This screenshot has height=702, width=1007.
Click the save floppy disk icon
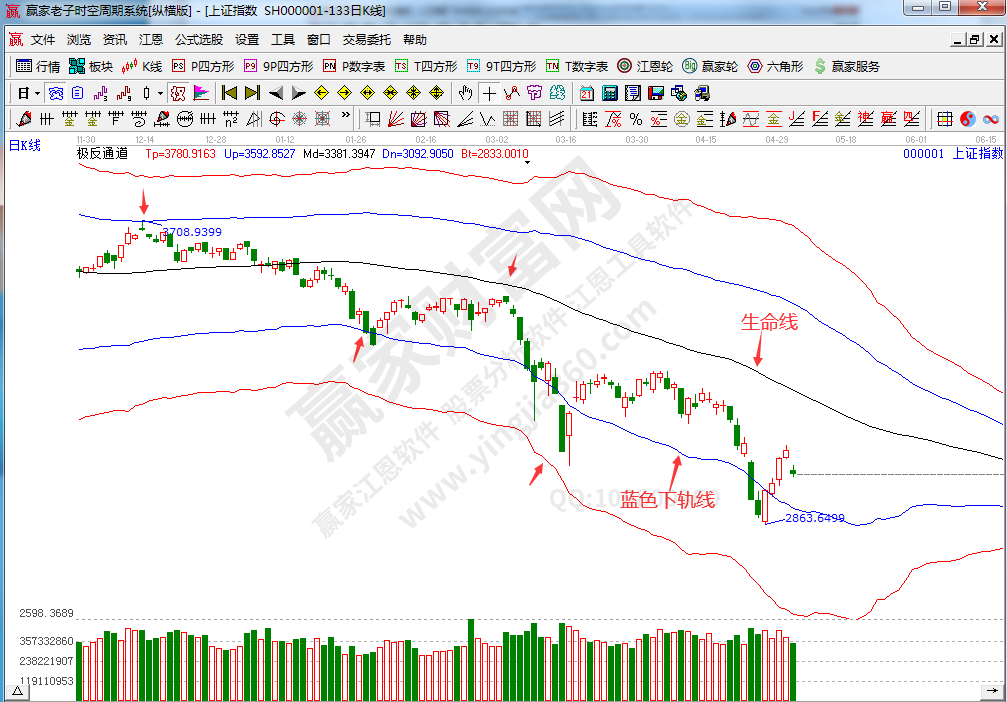(x=656, y=93)
